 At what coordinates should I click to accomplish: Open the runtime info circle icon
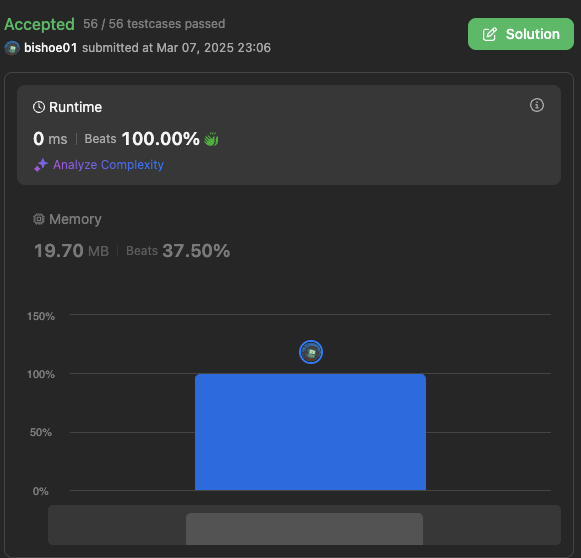pos(537,105)
